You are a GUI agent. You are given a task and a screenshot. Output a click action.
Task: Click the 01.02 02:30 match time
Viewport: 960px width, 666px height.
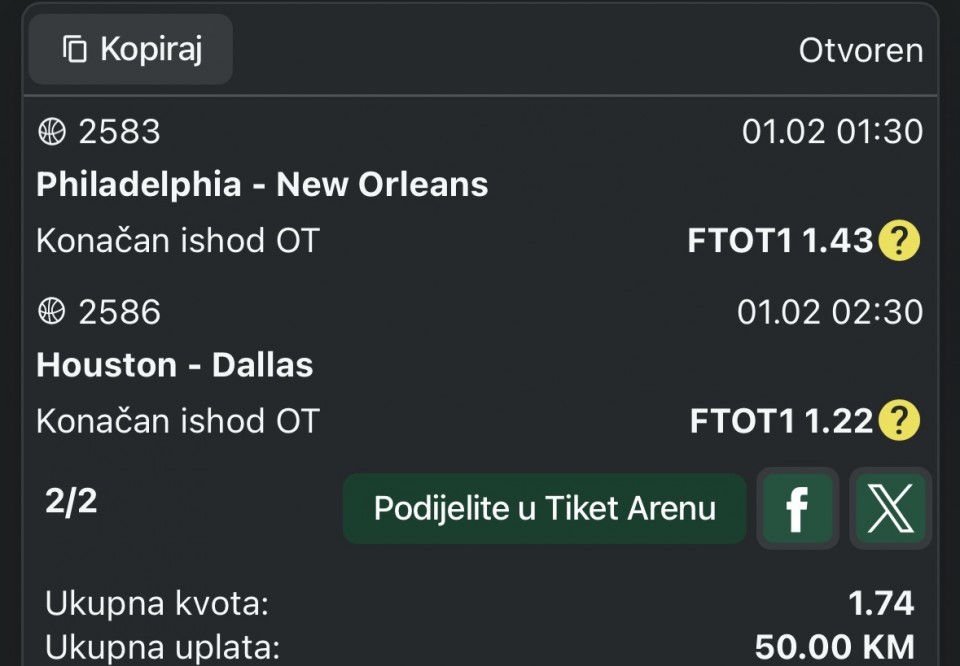[830, 312]
